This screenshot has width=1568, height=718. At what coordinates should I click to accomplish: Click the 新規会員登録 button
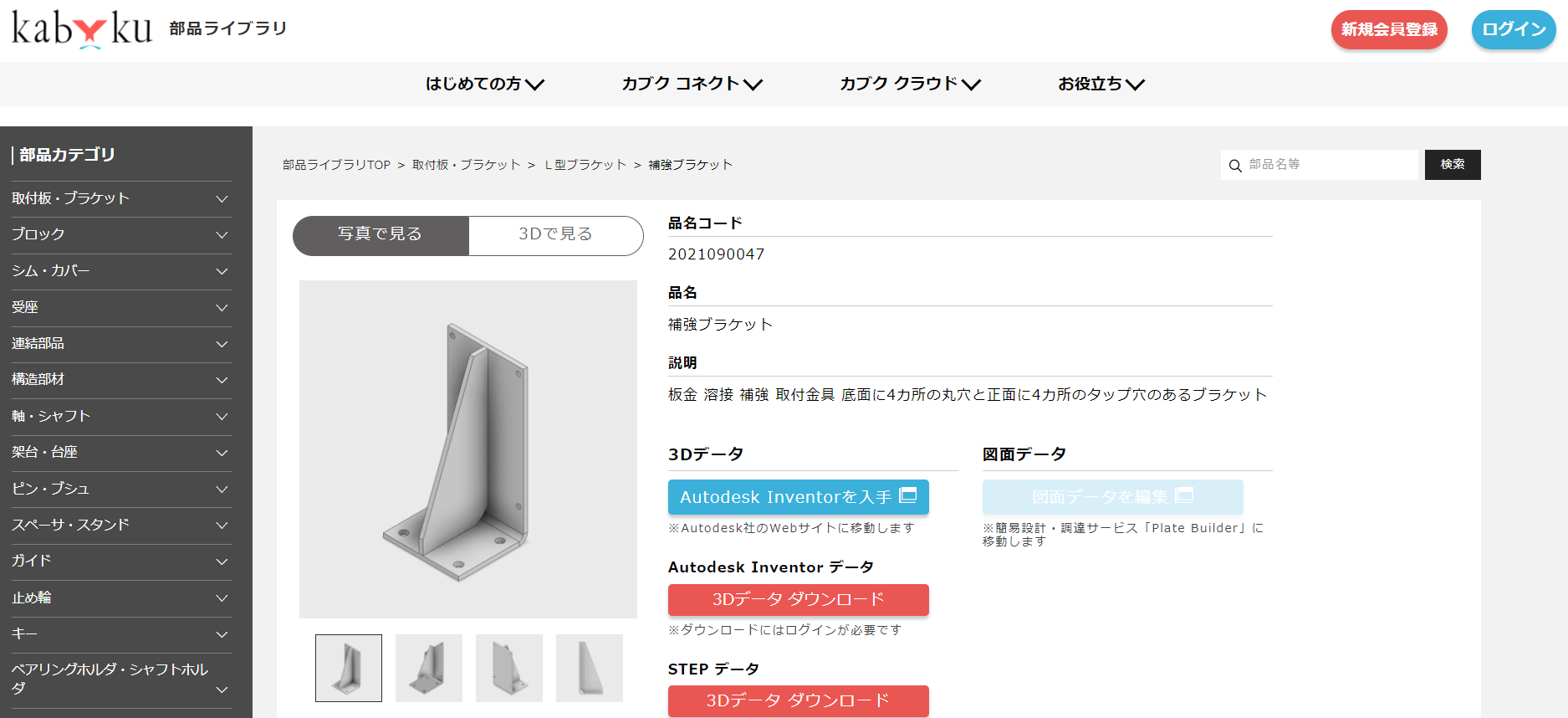coord(1388,29)
